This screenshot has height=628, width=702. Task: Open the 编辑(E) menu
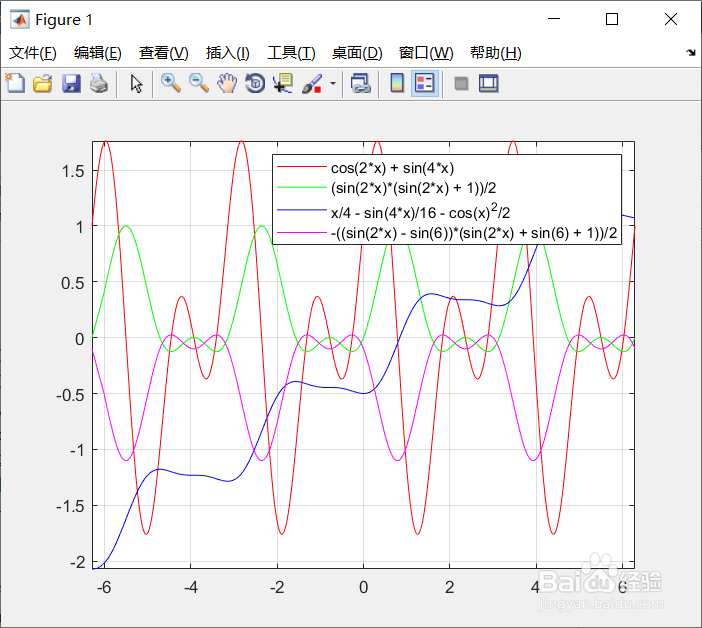point(98,53)
